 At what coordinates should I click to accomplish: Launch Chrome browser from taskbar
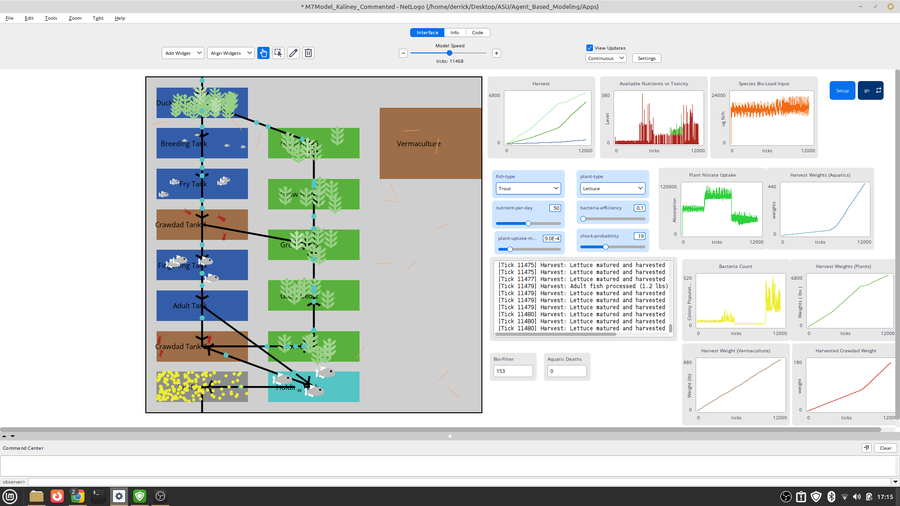77,496
